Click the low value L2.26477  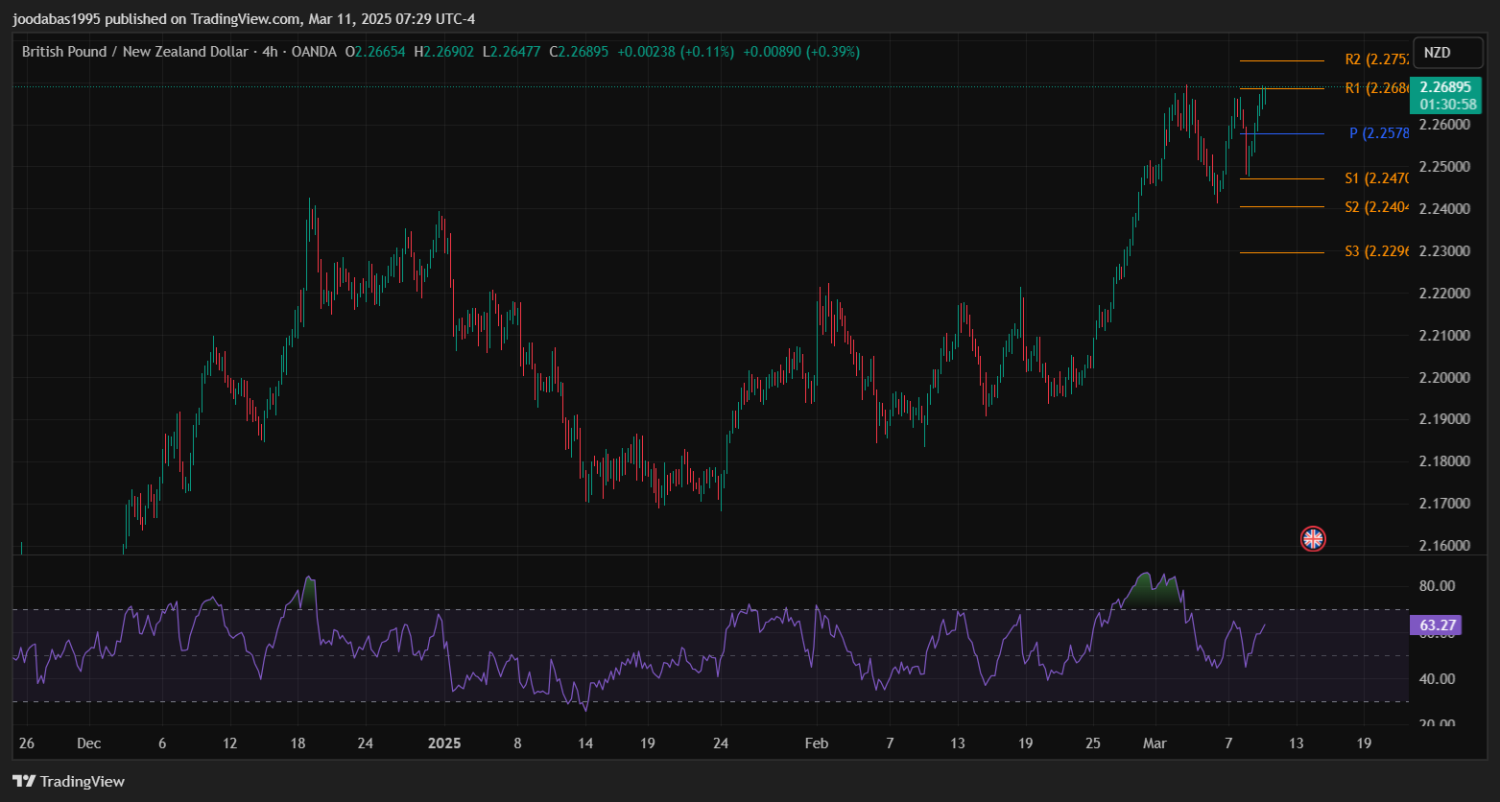point(511,51)
